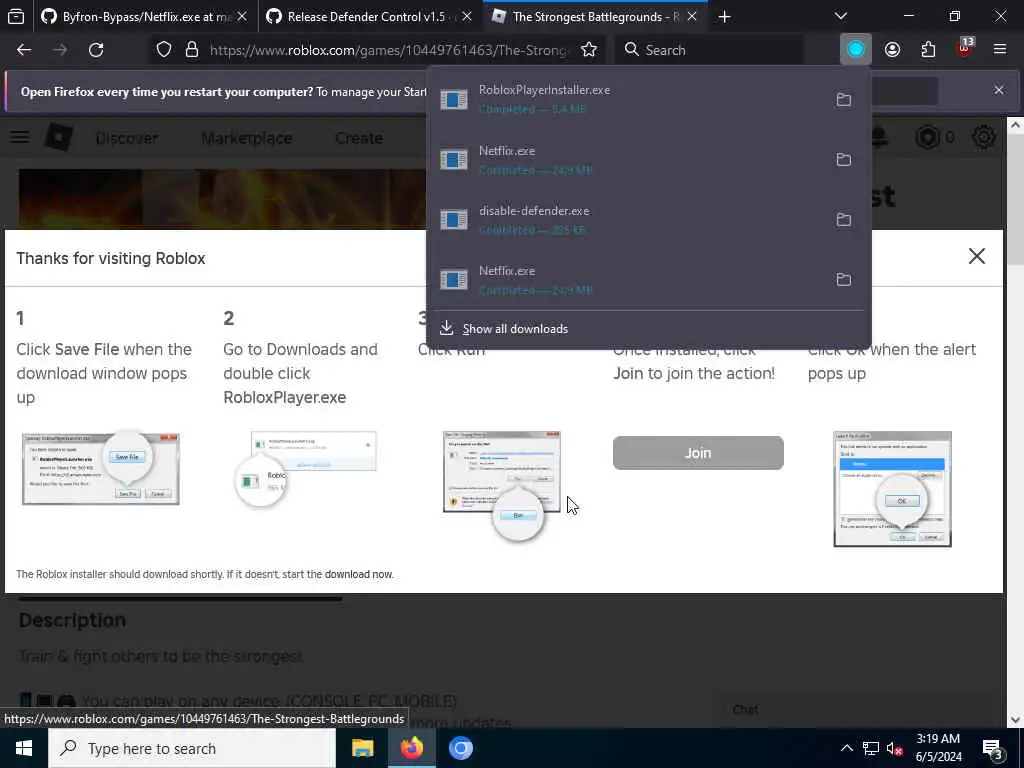Image resolution: width=1024 pixels, height=768 pixels.
Task: Click the taskbar Type here to search box
Action: (x=192, y=748)
